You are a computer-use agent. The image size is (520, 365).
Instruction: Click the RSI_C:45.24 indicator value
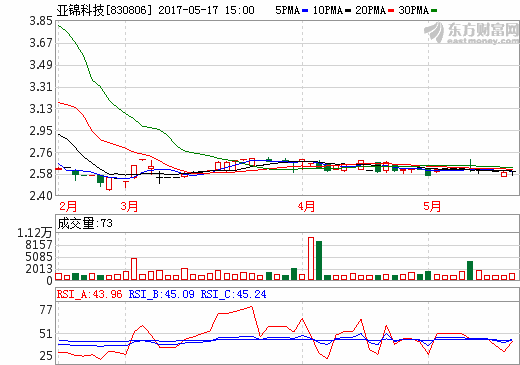(x=233, y=294)
